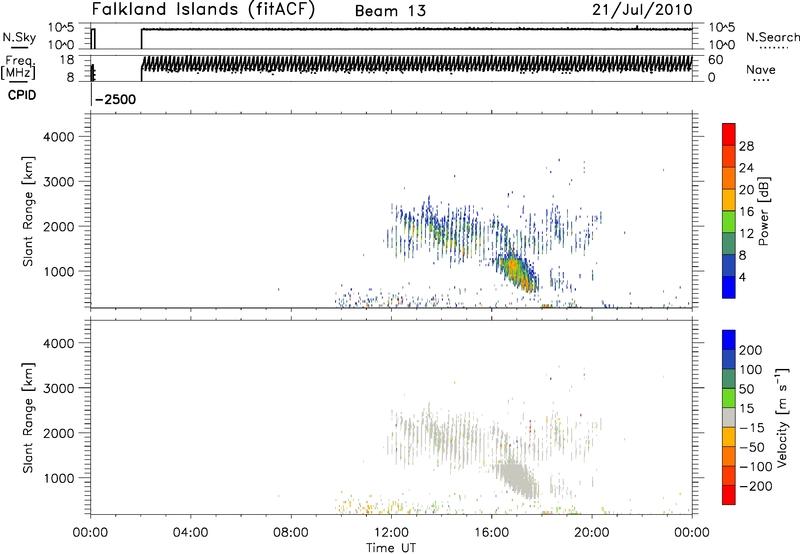The image size is (800, 554).
Task: Click the "12:00" time tick label
Action: pyautogui.click(x=391, y=533)
